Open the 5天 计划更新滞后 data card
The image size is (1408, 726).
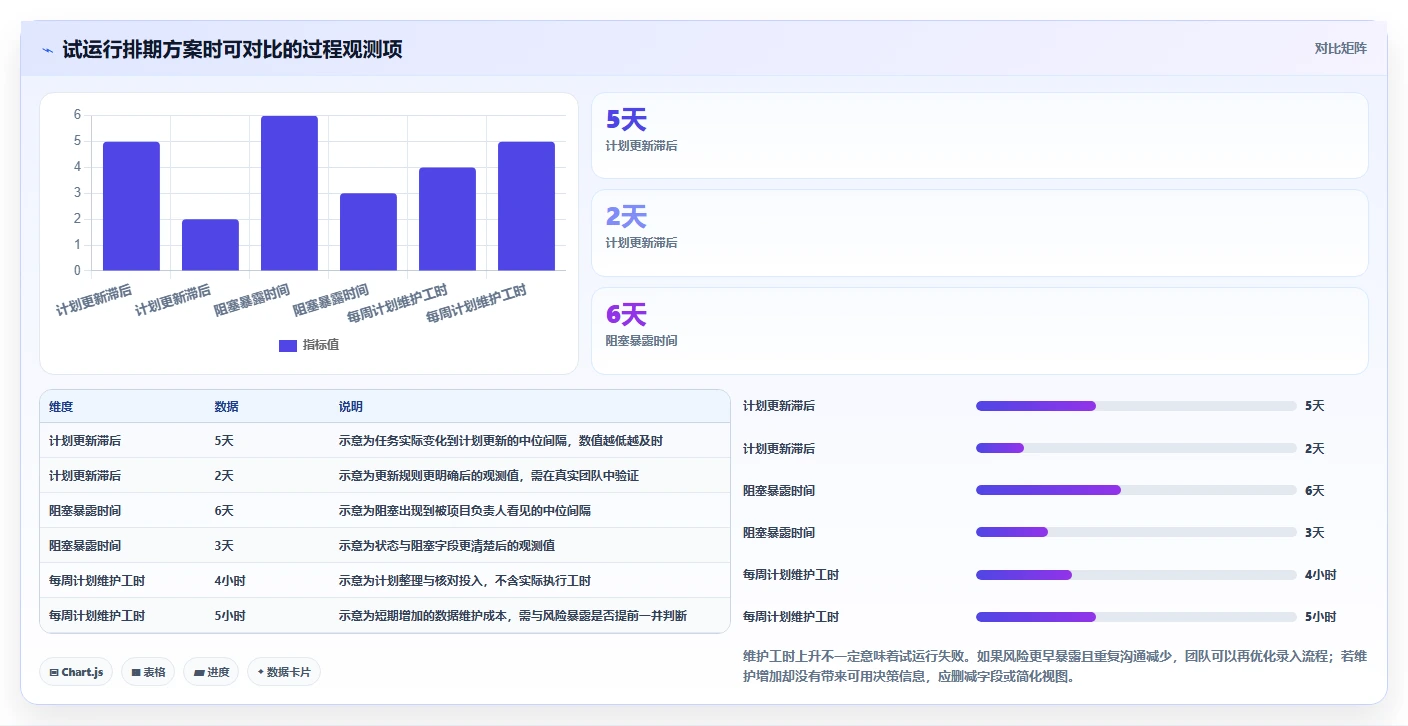(x=979, y=136)
